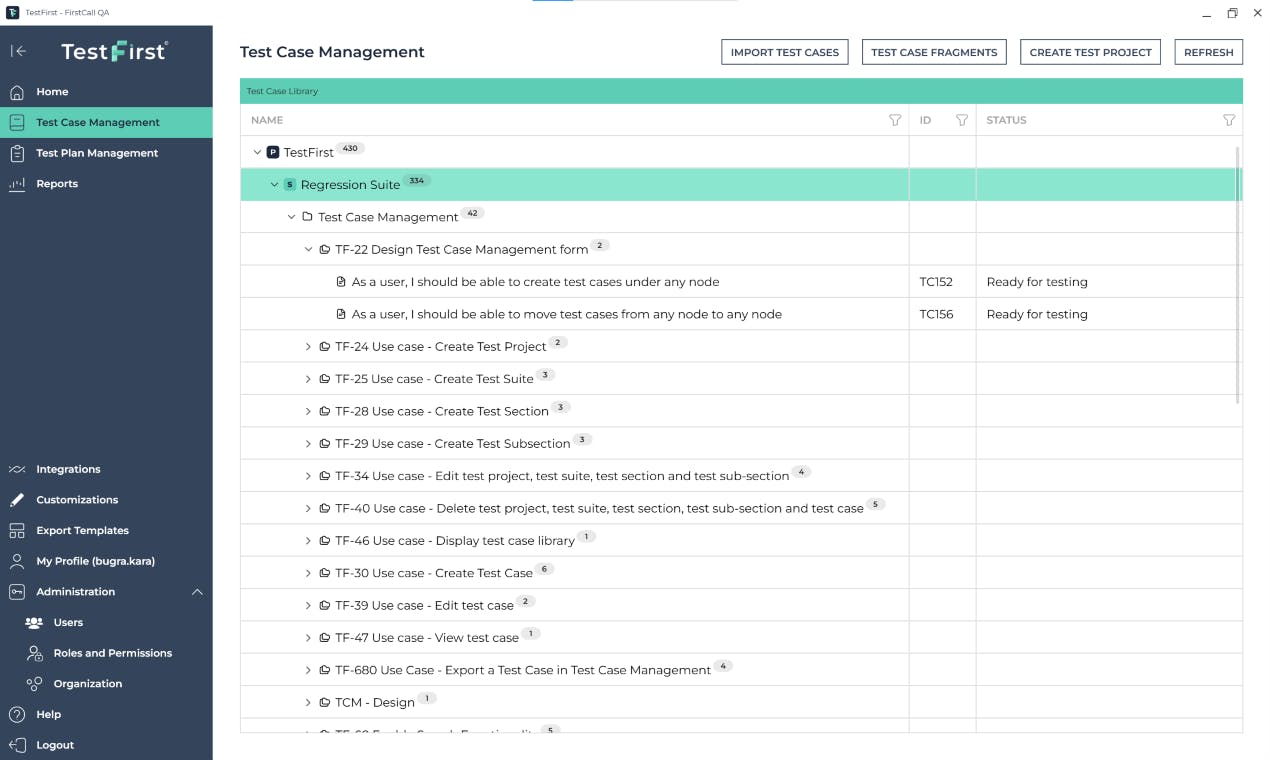This screenshot has width=1270, height=760.
Task: Expand TF-680 Use Case - Export a Test Case
Action: click(x=309, y=670)
